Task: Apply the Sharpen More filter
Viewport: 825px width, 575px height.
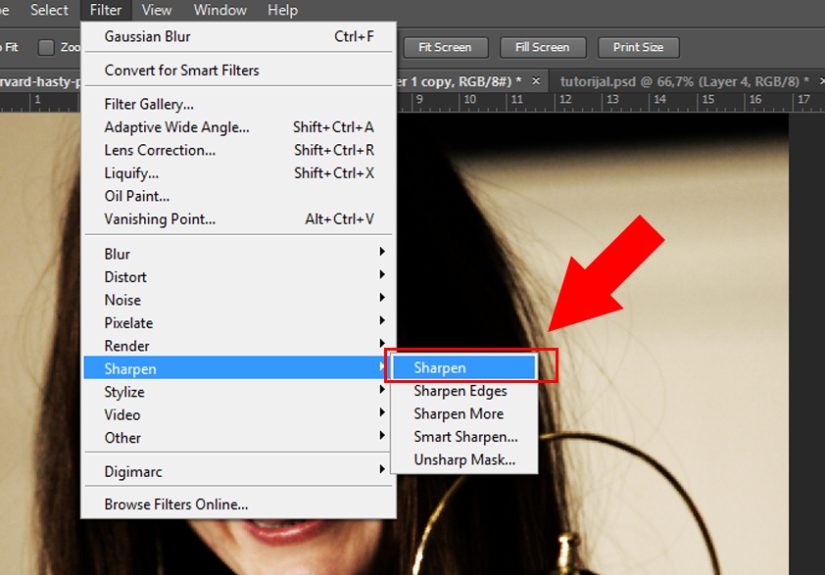Action: pyautogui.click(x=464, y=414)
